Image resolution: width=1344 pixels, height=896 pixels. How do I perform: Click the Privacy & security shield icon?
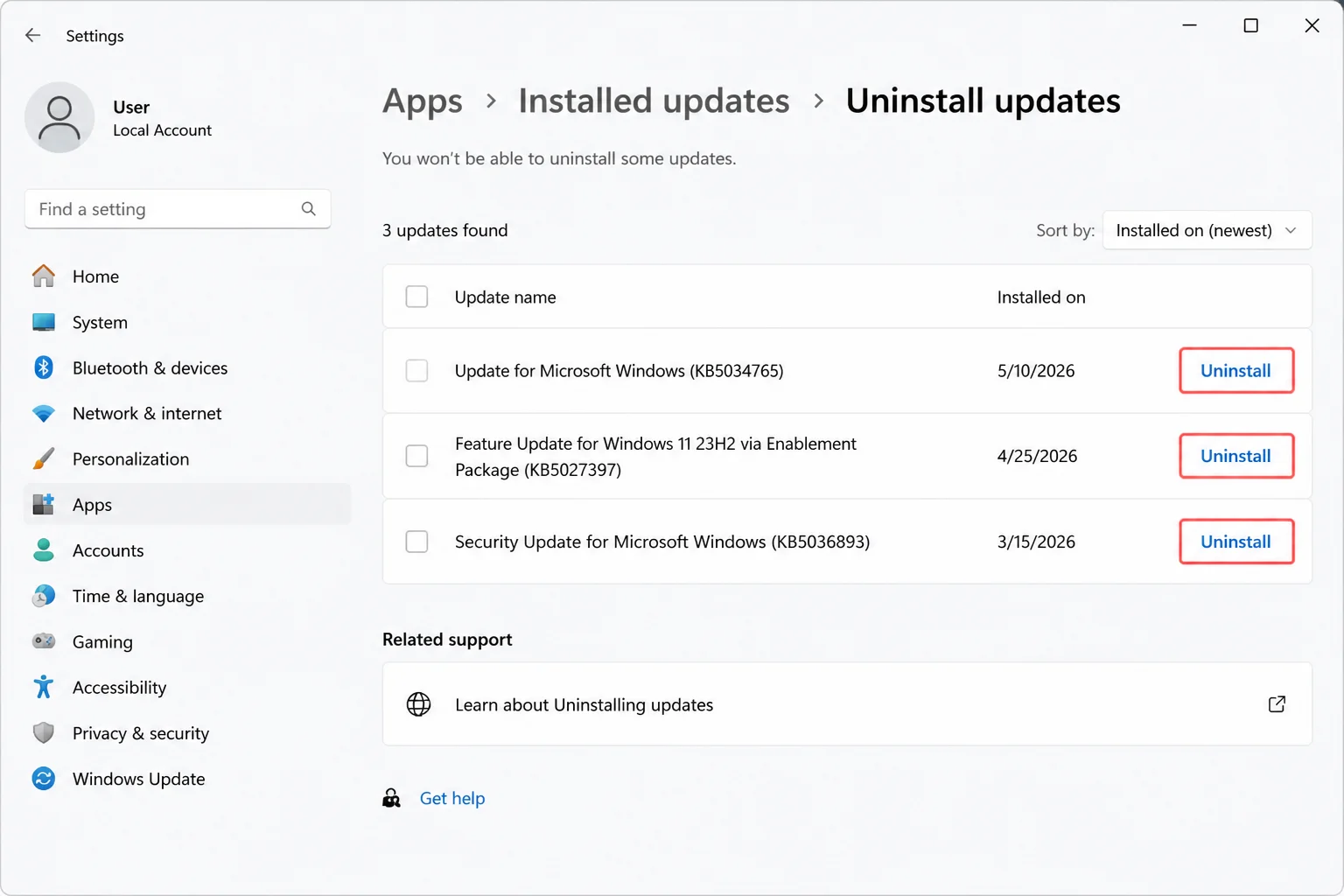point(44,732)
